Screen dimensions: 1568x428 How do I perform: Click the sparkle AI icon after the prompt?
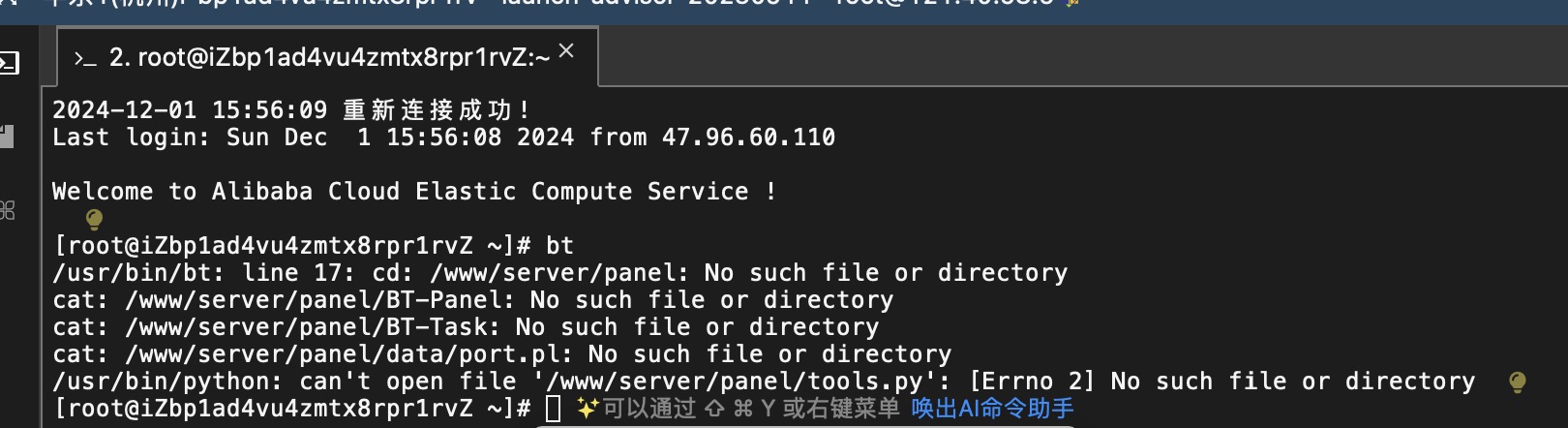pos(587,409)
